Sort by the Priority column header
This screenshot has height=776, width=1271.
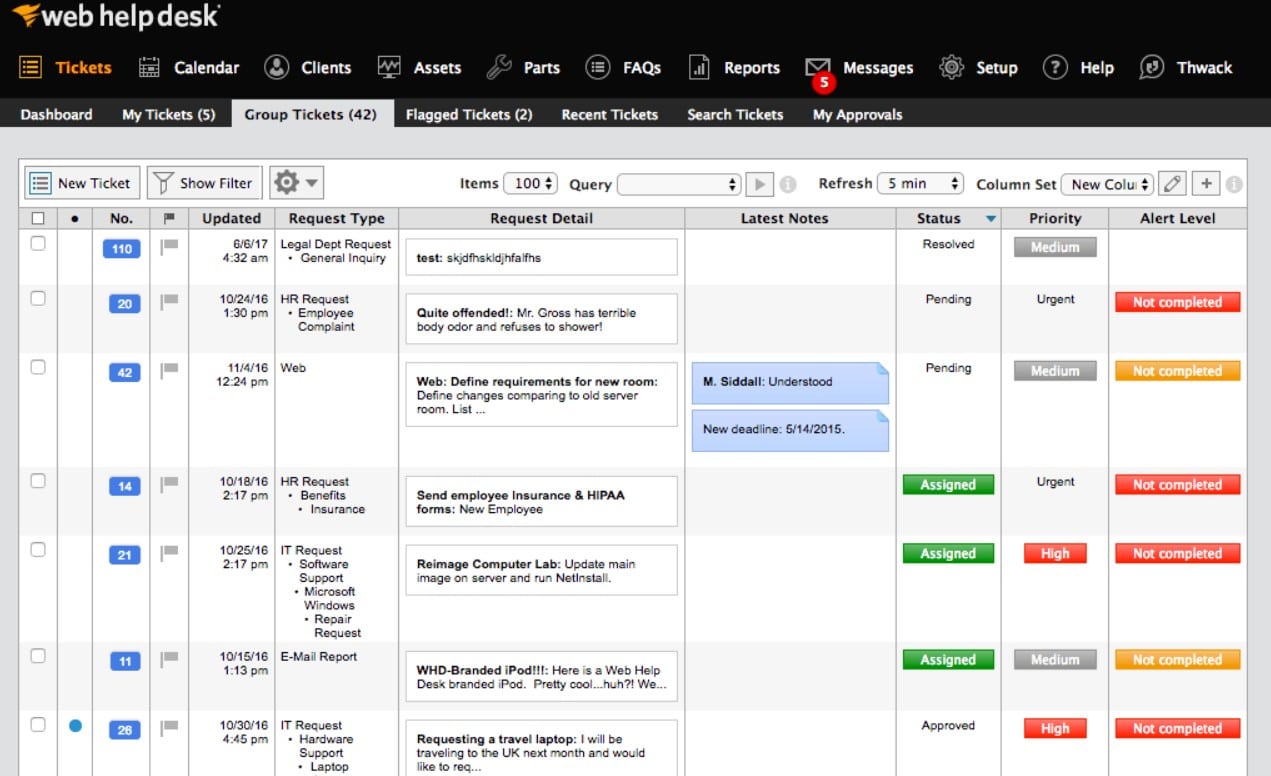[x=1055, y=218]
